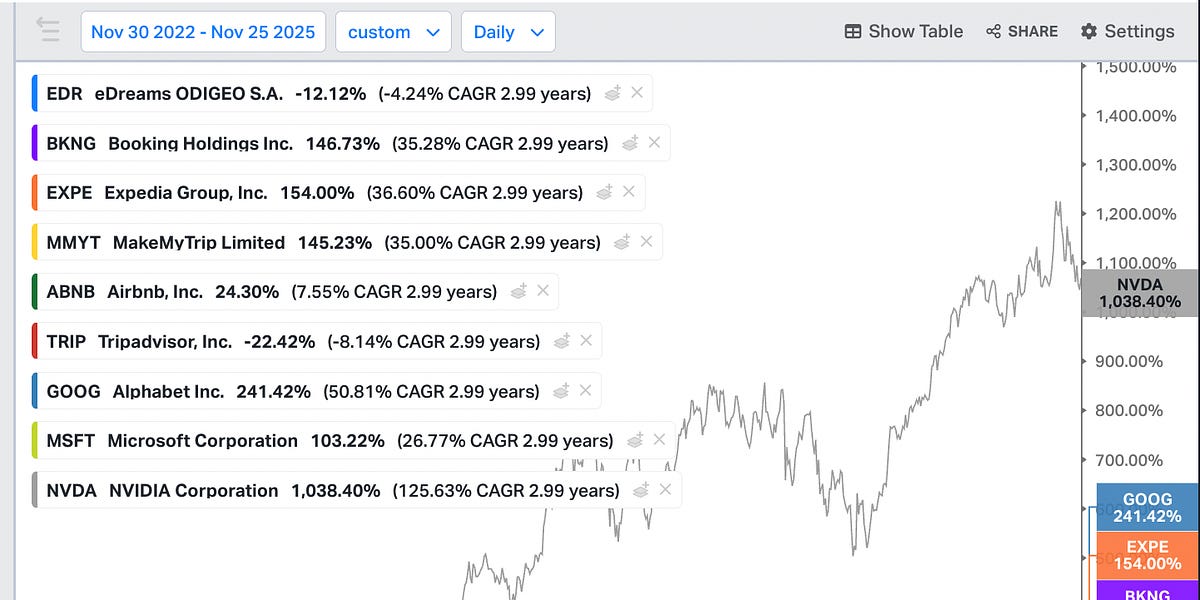Click the SHARE button
This screenshot has width=1200, height=600.
(1021, 32)
